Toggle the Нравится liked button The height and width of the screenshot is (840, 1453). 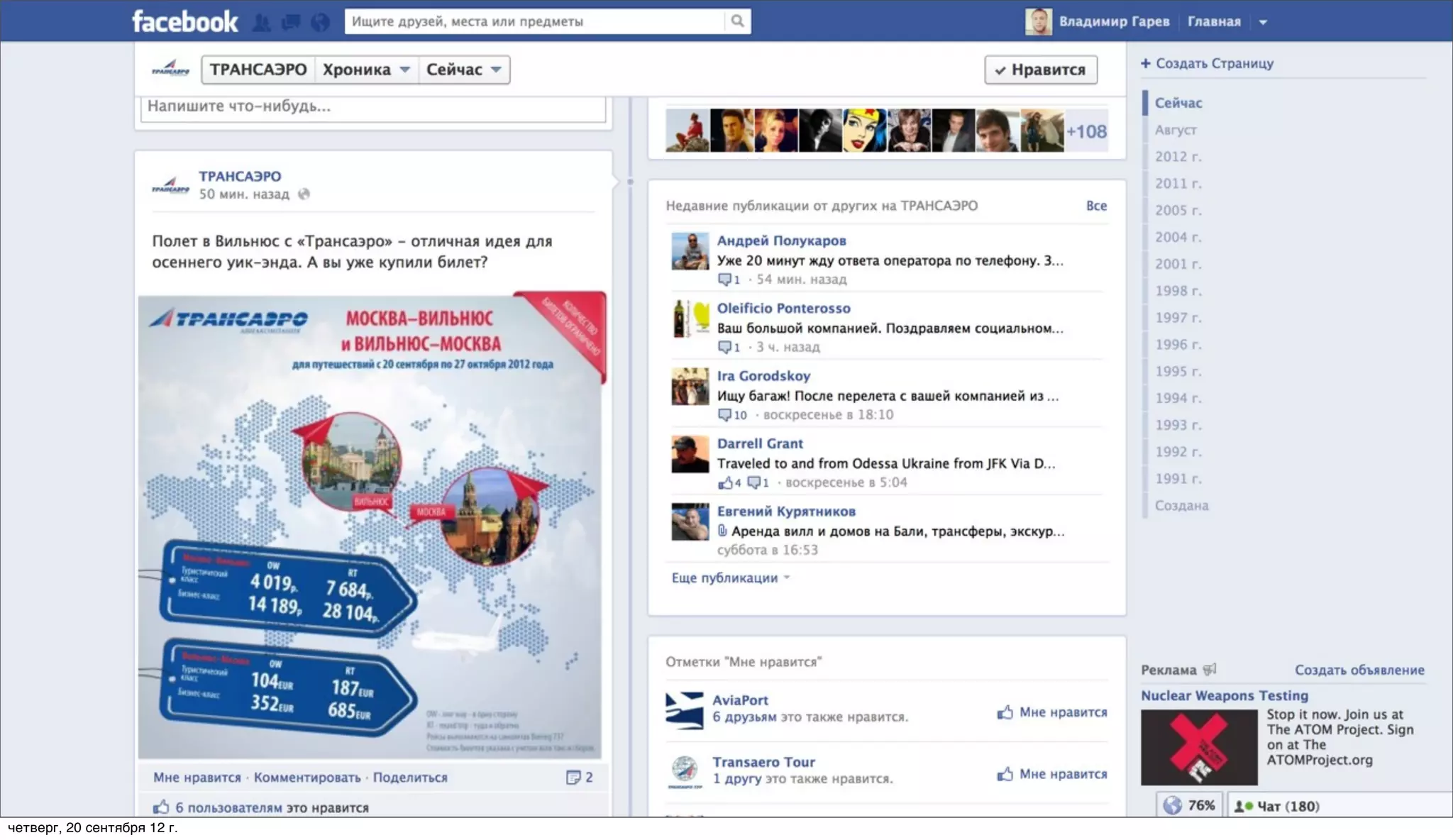click(1040, 70)
